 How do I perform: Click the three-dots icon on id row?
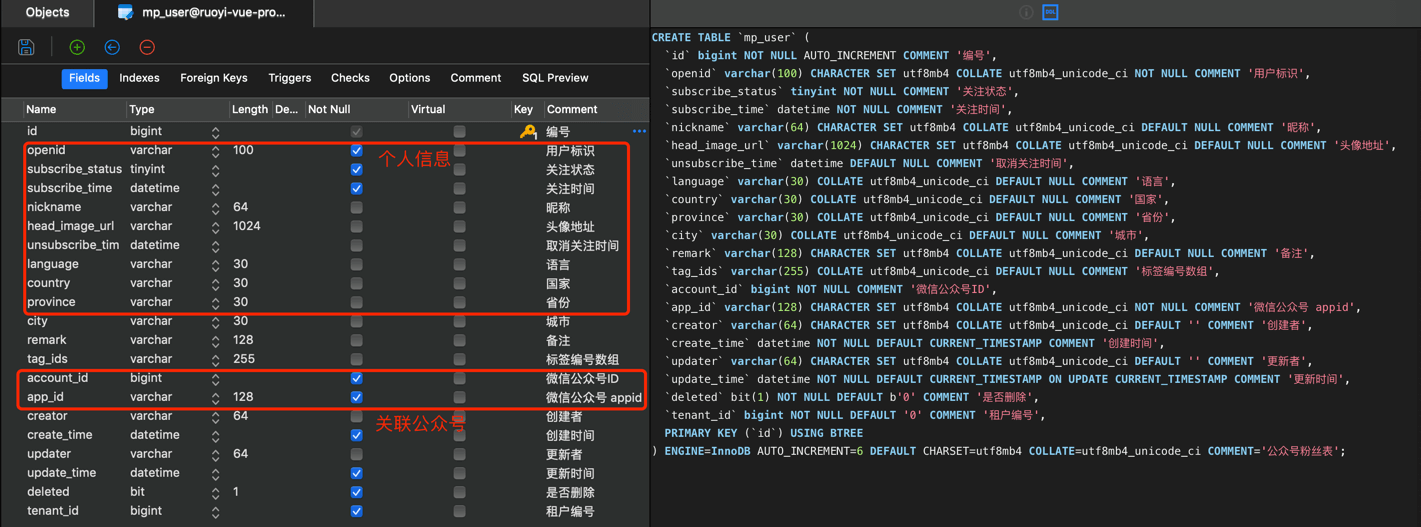[x=639, y=131]
